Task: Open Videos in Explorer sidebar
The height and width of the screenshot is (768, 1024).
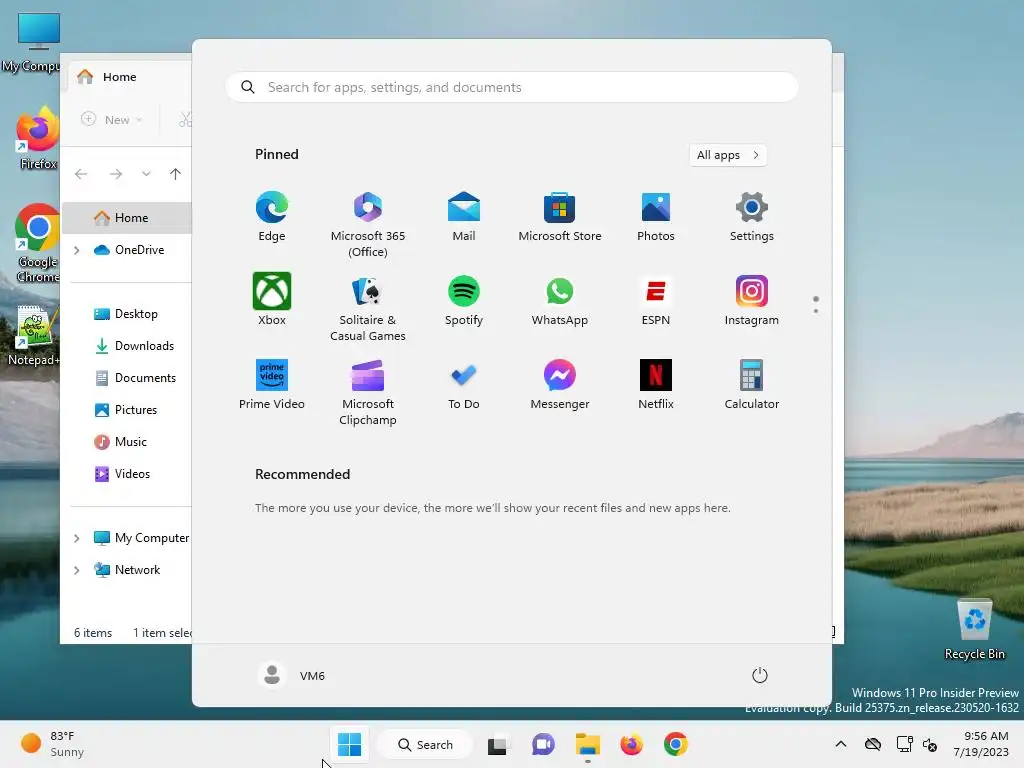Action: (x=122, y=474)
